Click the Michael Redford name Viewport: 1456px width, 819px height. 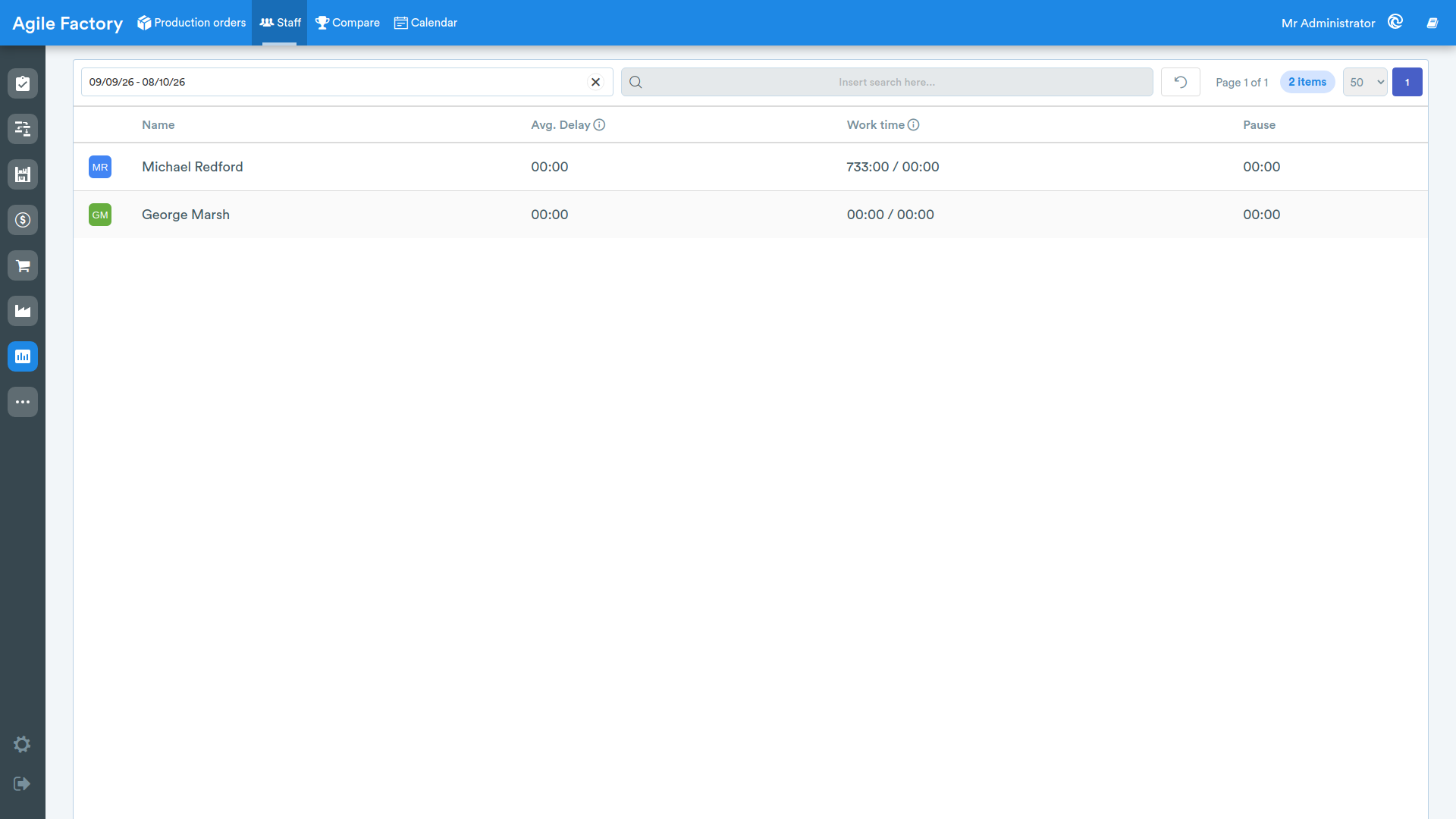point(193,167)
